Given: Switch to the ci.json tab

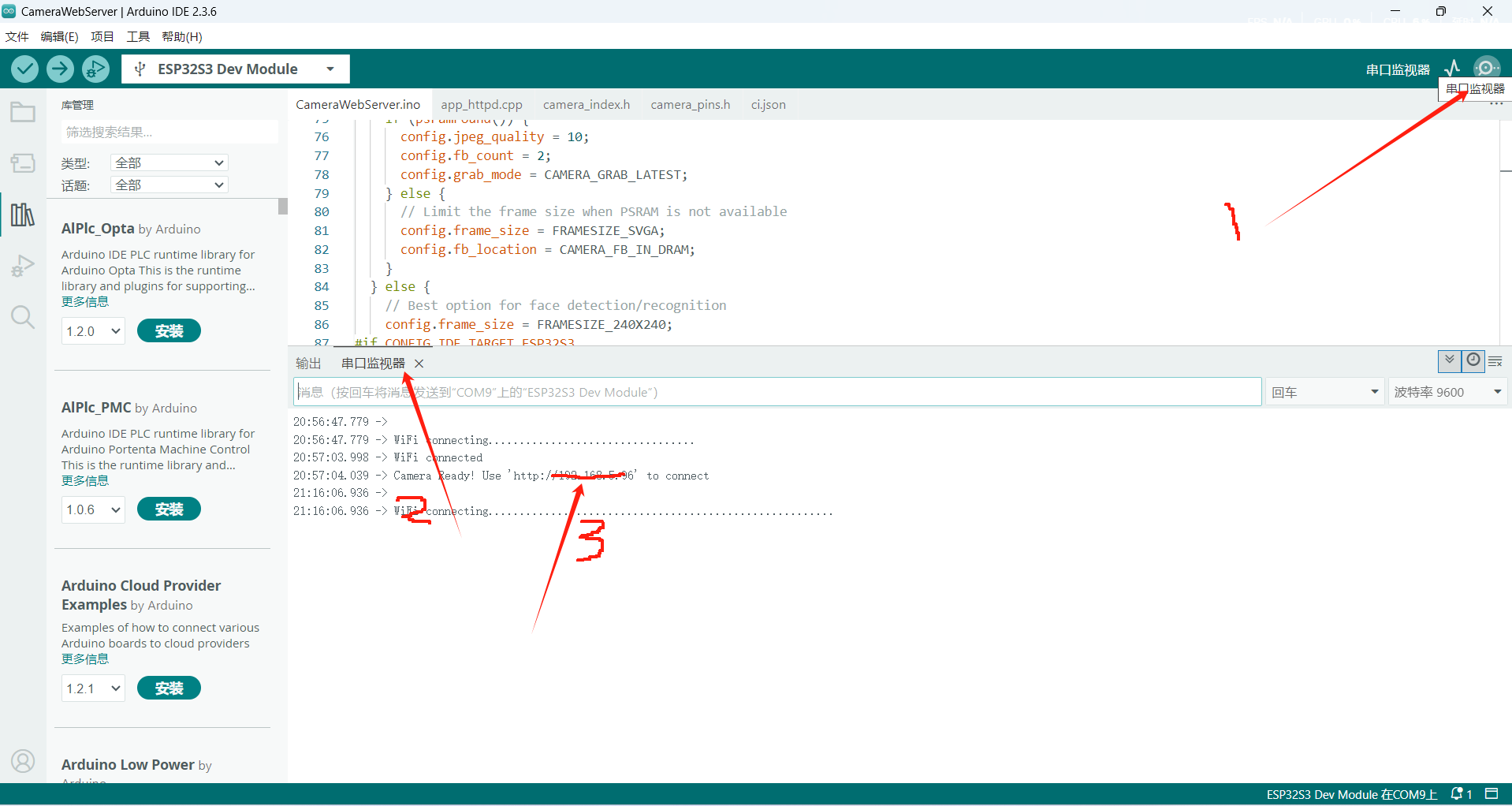Looking at the screenshot, I should click(x=768, y=104).
